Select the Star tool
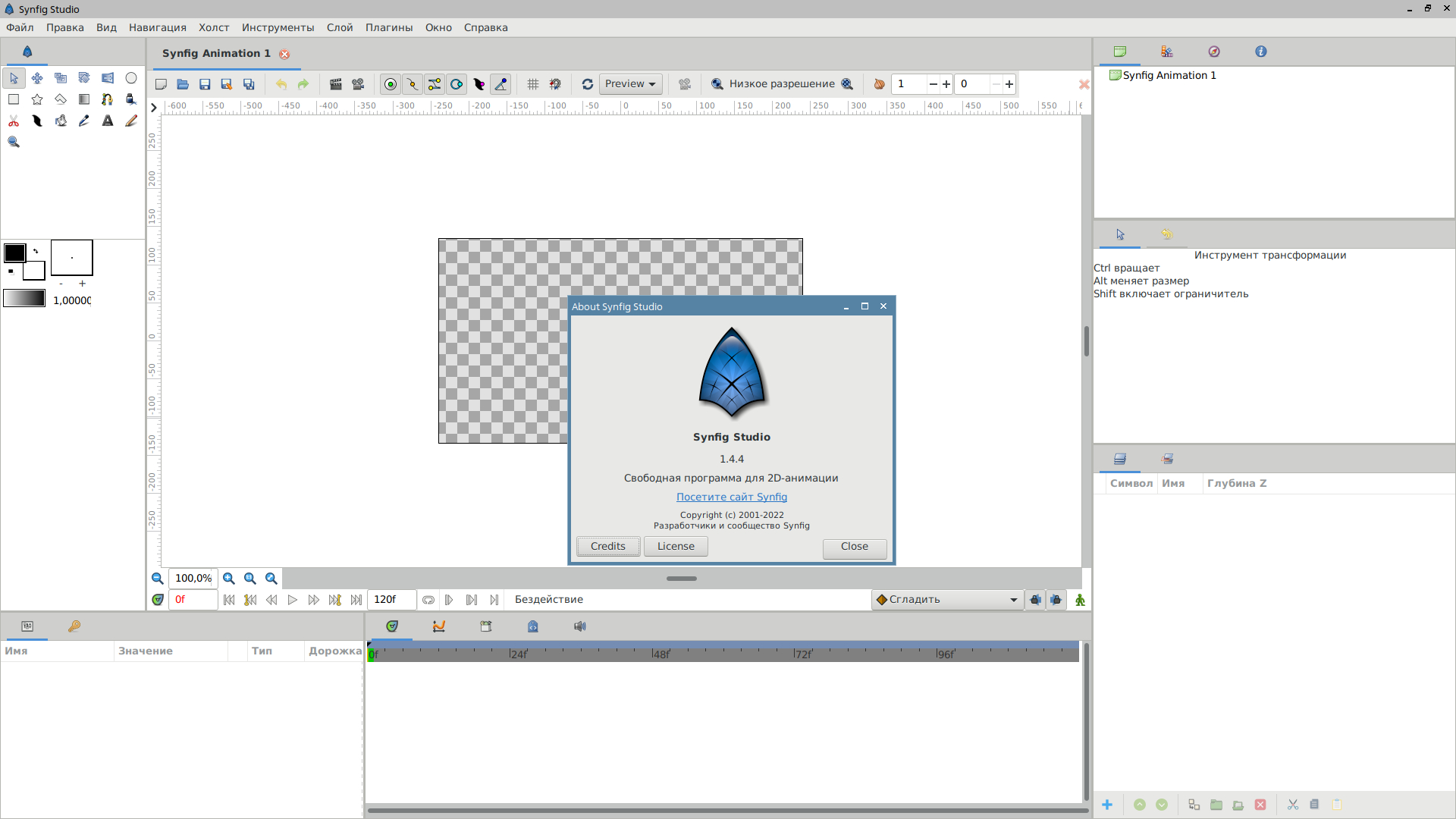The height and width of the screenshot is (819, 1456). click(37, 99)
